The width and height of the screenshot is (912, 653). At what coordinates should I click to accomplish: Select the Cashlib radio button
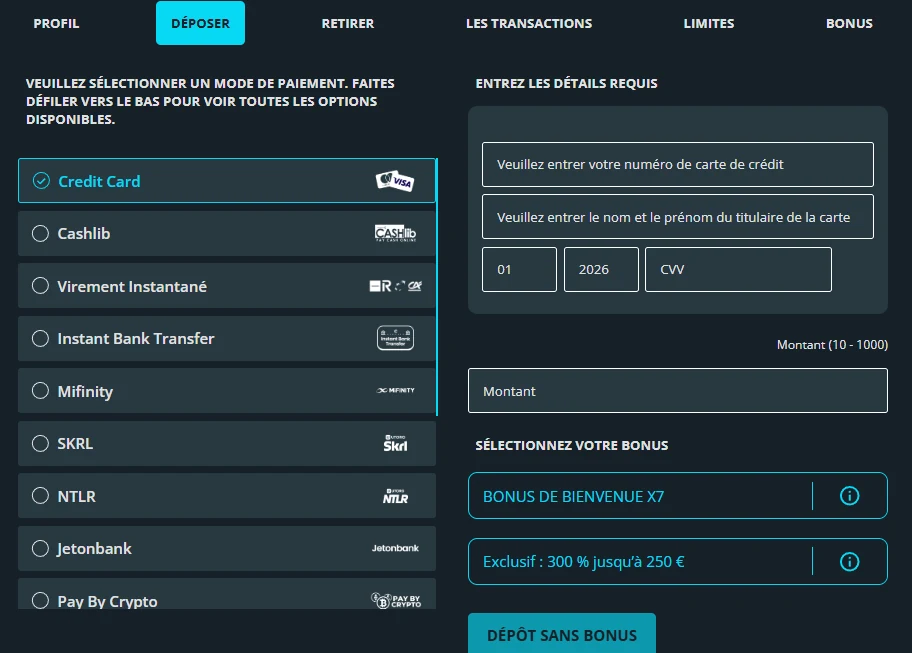(x=40, y=233)
